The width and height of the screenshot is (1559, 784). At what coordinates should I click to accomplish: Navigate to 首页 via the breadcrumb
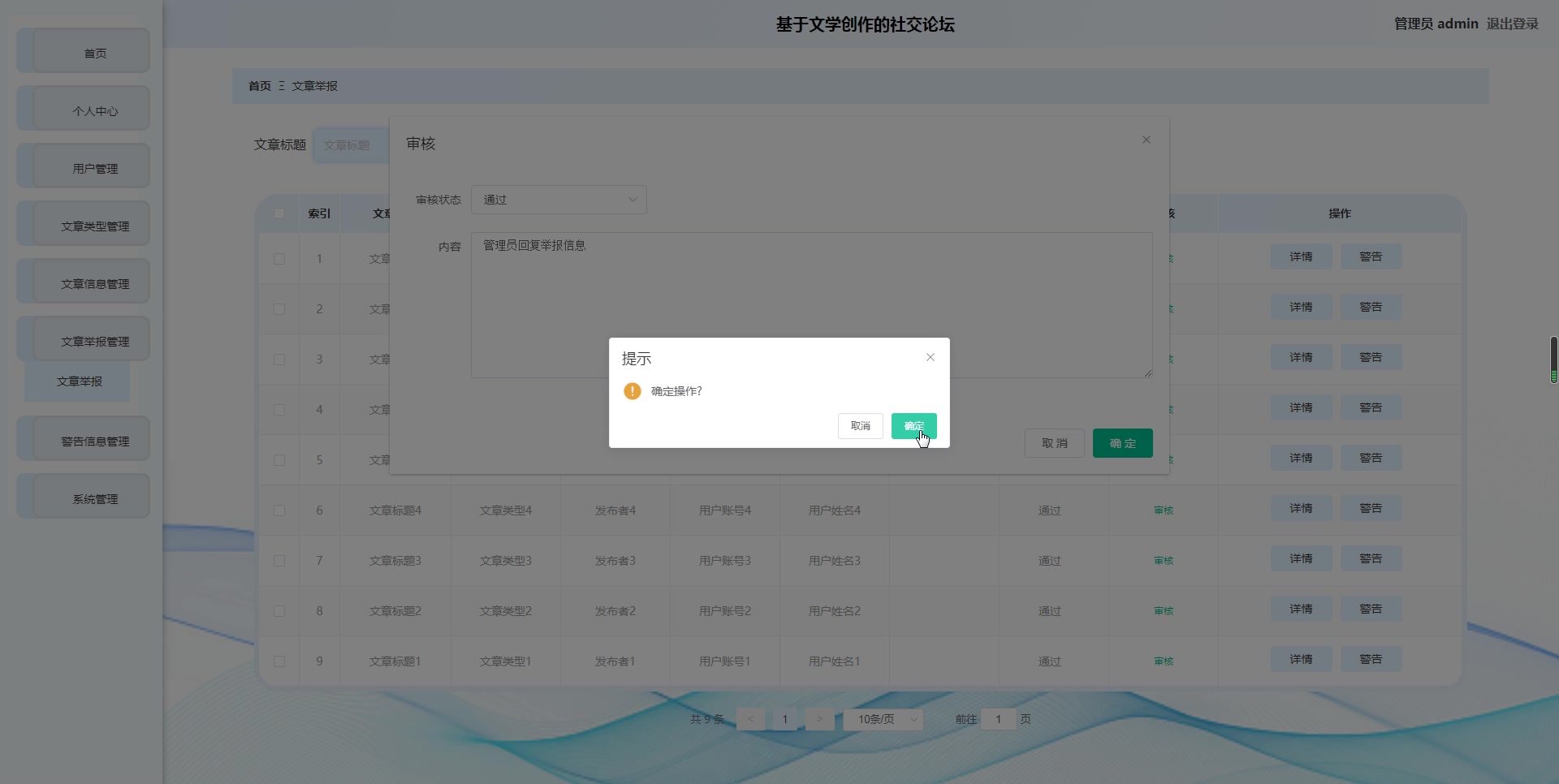[259, 86]
